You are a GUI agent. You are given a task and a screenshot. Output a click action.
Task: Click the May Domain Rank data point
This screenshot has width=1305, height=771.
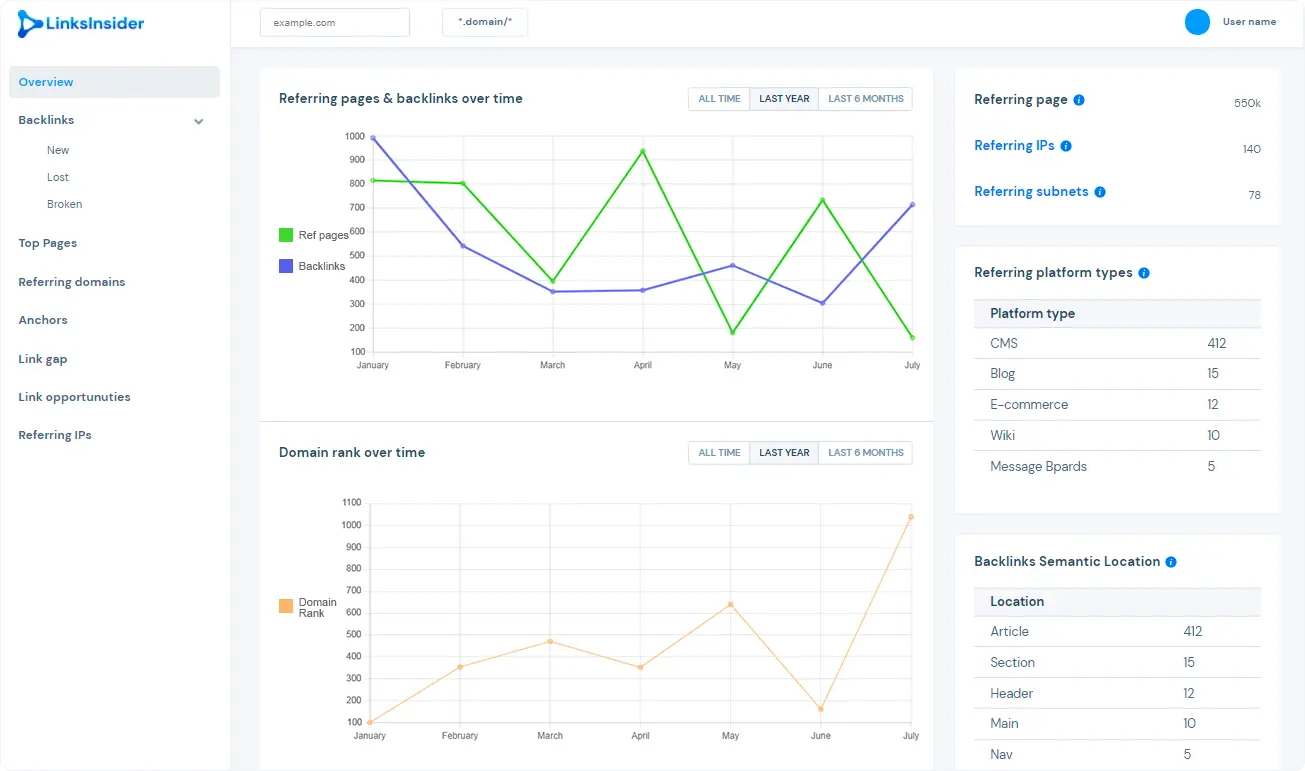[x=731, y=604]
